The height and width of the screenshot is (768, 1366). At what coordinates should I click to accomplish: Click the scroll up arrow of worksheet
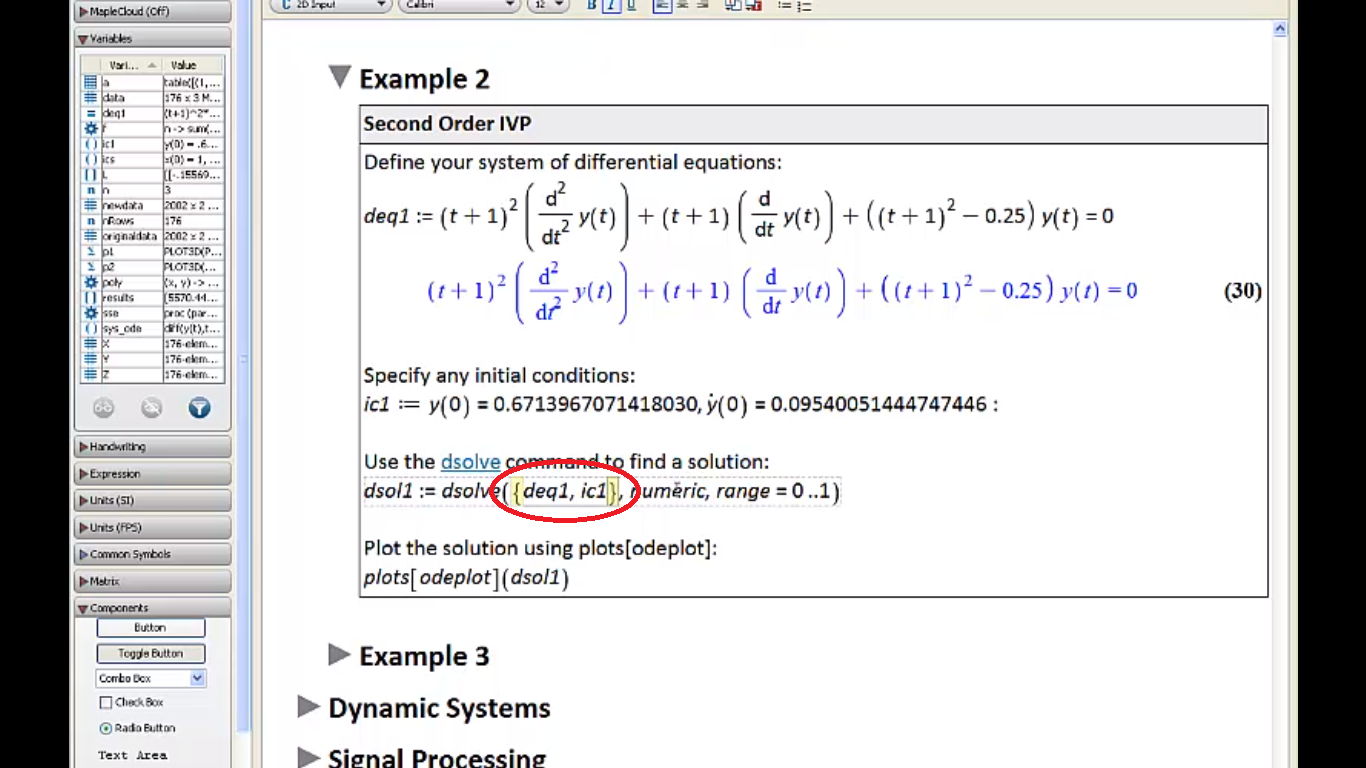coord(1280,30)
